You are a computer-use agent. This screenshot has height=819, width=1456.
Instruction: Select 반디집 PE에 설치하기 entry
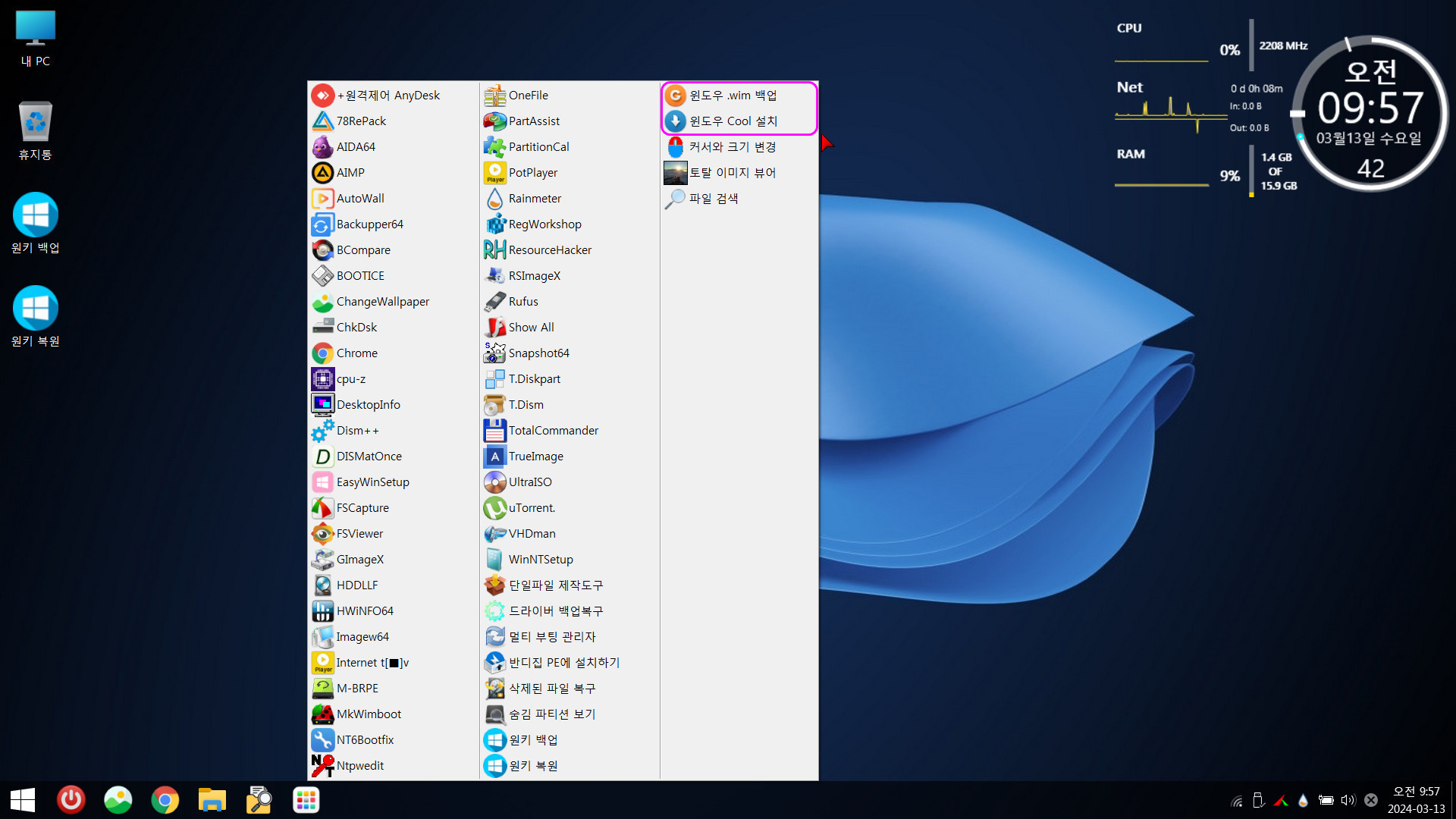[570, 662]
